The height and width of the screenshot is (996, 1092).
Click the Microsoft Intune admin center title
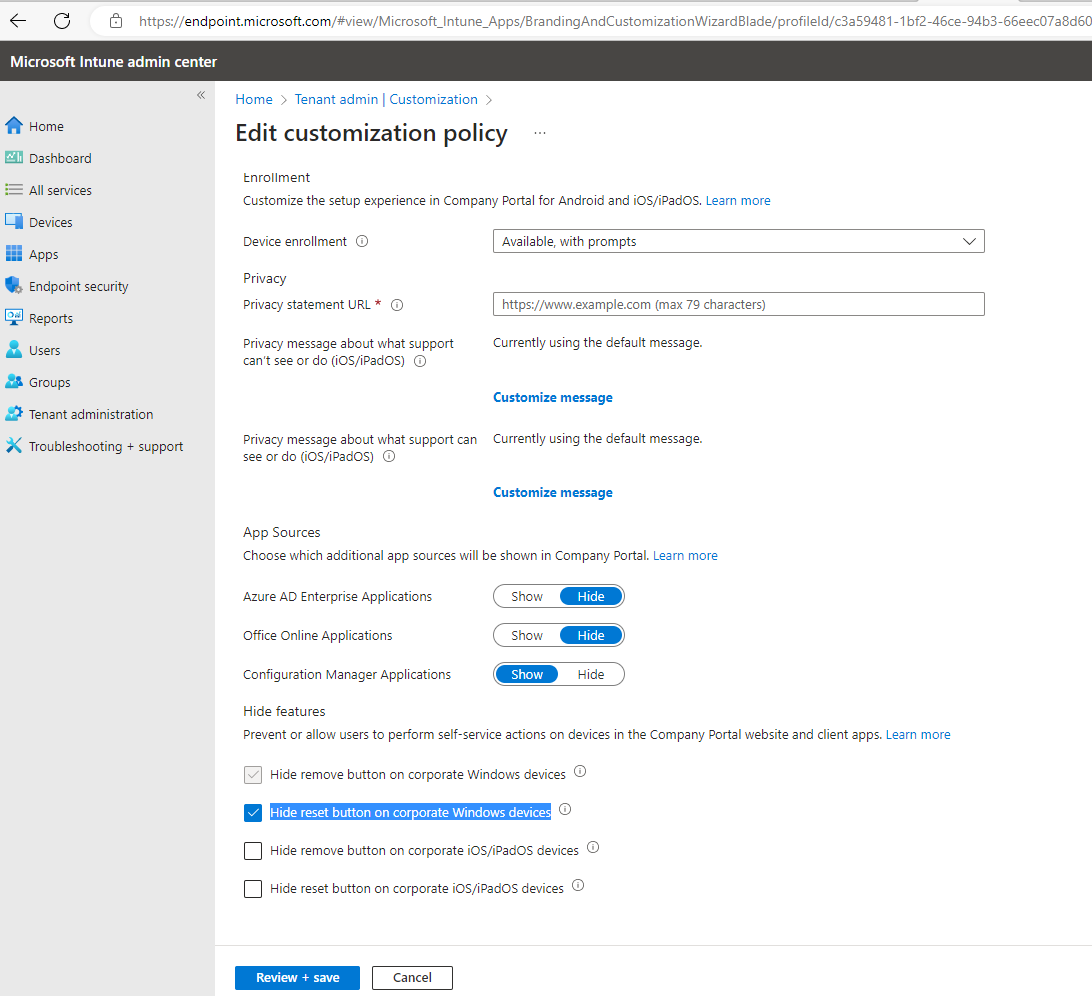tap(114, 61)
